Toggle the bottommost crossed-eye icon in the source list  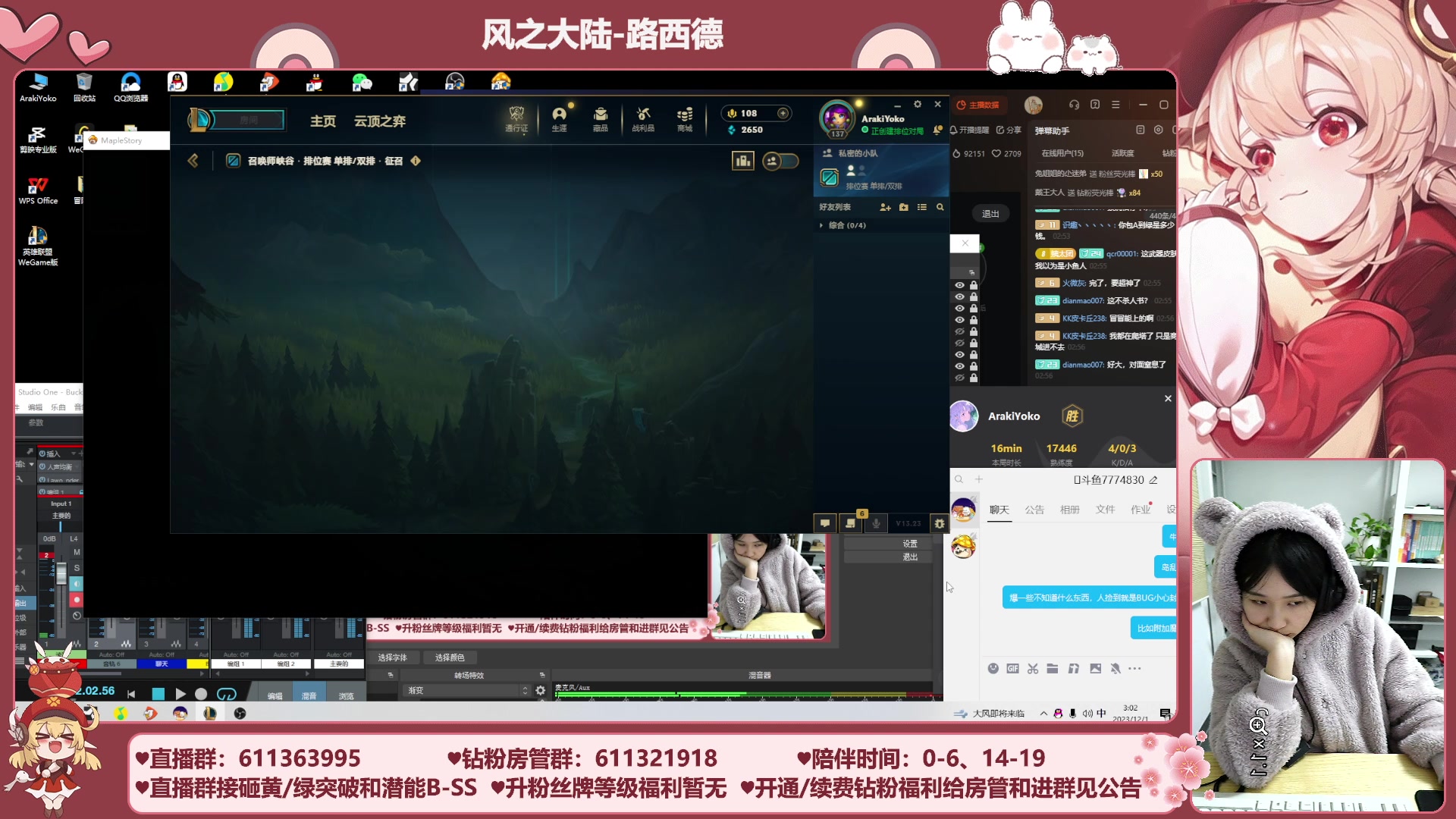[x=959, y=378]
